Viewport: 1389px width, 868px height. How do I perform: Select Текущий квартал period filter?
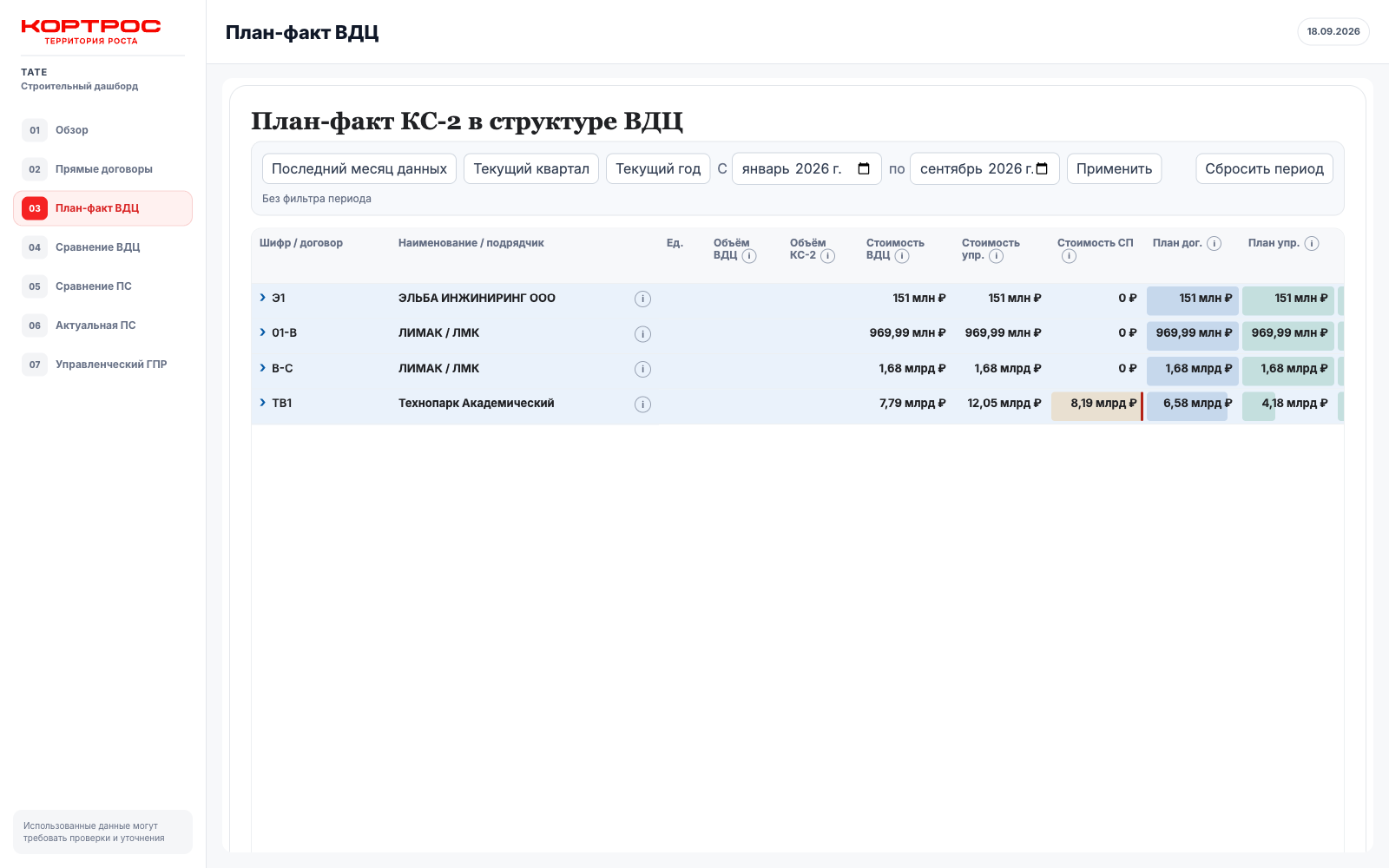click(531, 168)
